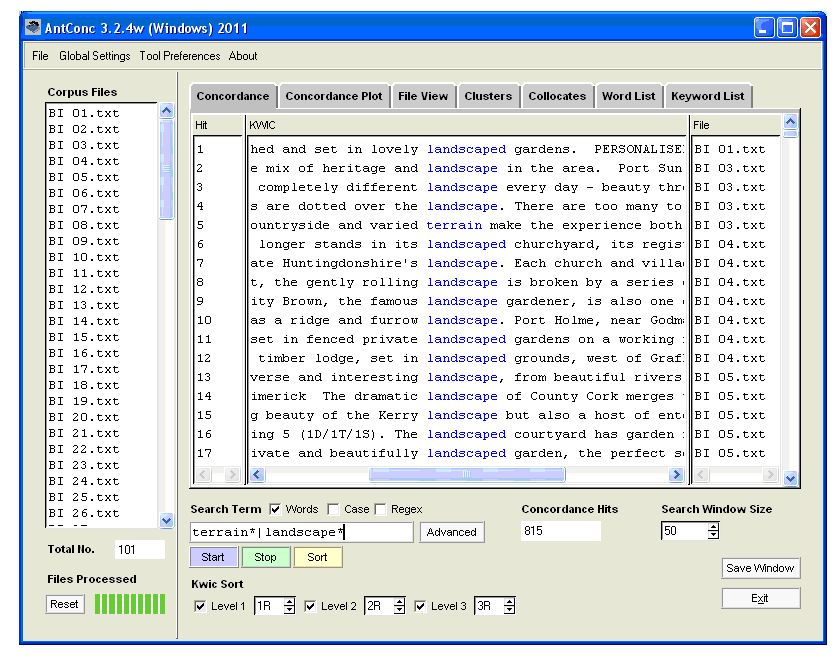Open the File menu

click(40, 56)
